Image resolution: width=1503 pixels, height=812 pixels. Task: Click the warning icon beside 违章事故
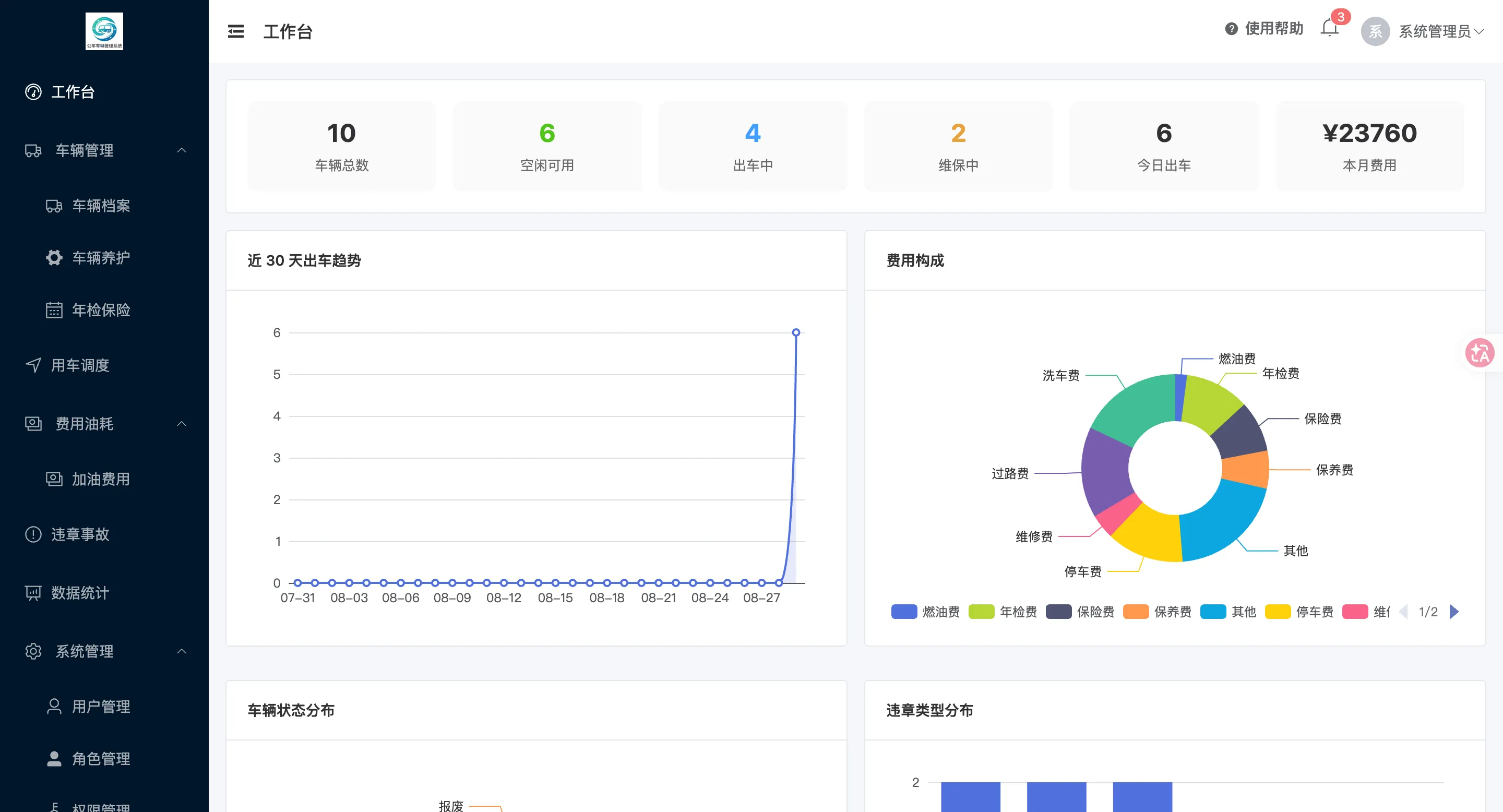click(x=33, y=534)
